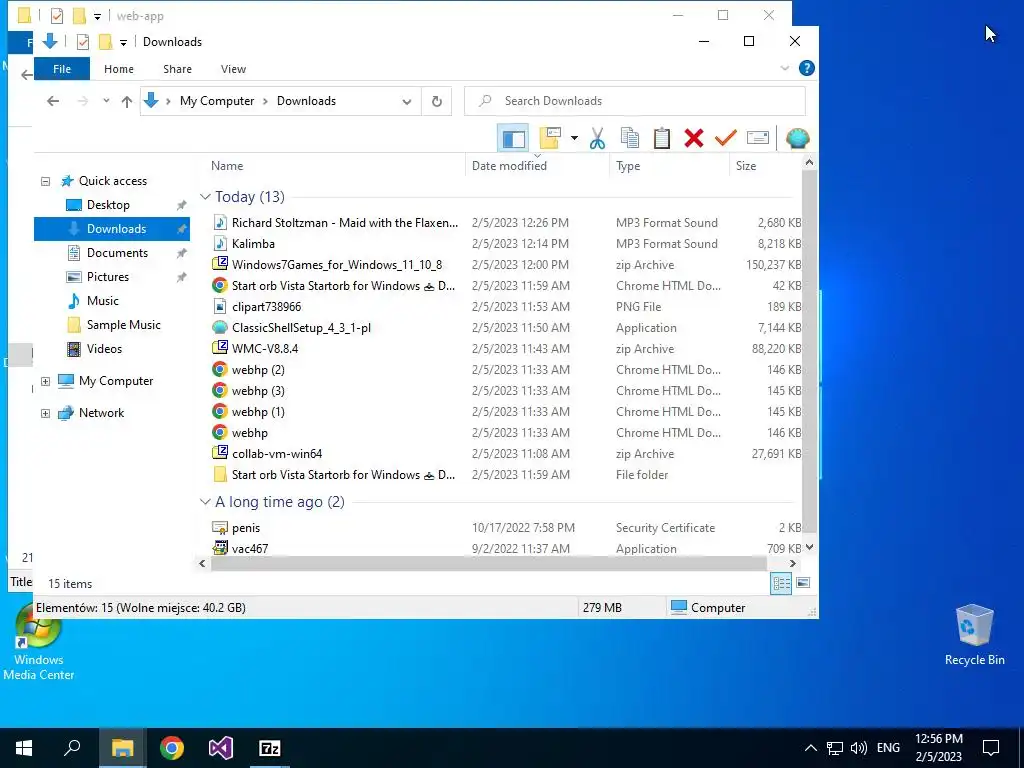This screenshot has width=1024, height=768.
Task: Select WMC-V8.8.4 zip archive
Action: (264, 349)
